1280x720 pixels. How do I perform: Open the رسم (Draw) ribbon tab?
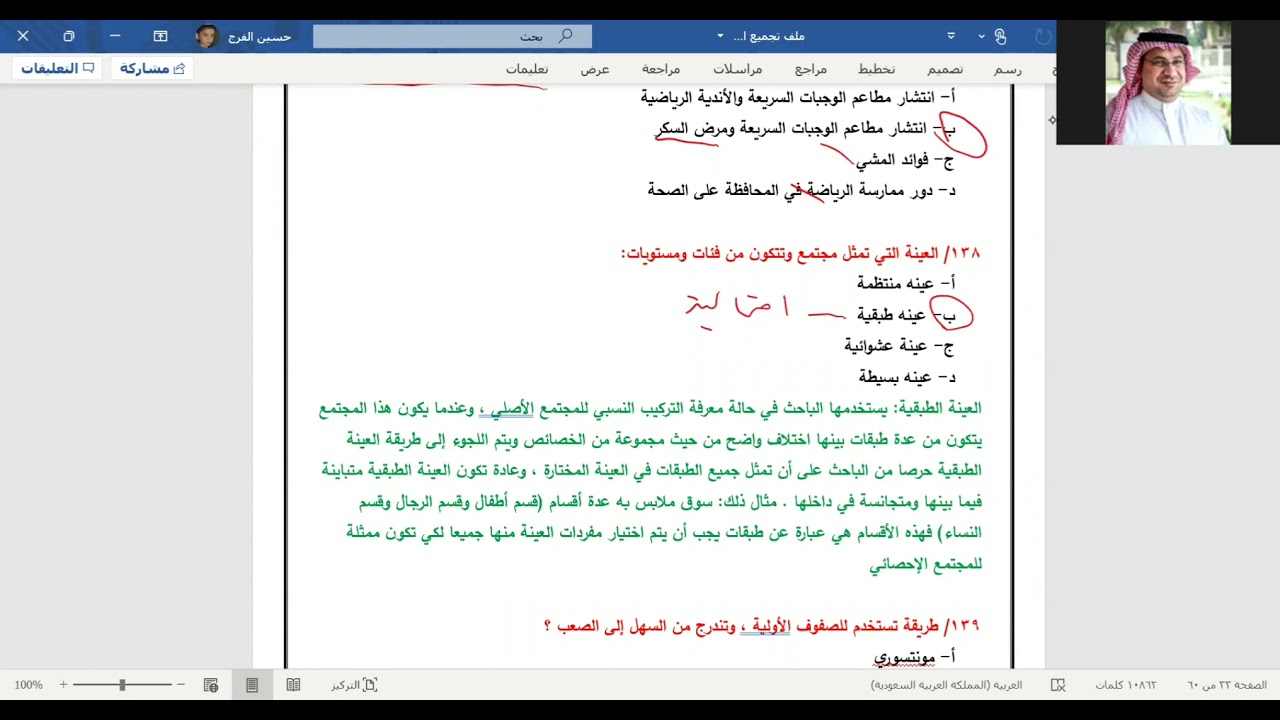click(1008, 69)
